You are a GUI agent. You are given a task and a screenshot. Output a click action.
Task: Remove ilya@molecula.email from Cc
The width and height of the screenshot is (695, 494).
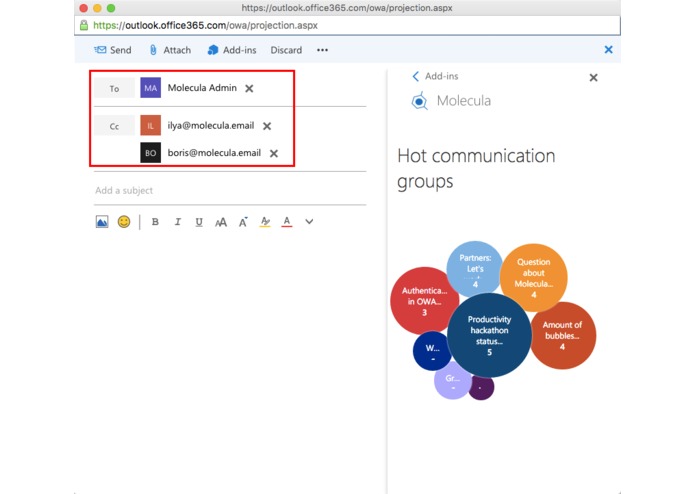pyautogui.click(x=267, y=126)
